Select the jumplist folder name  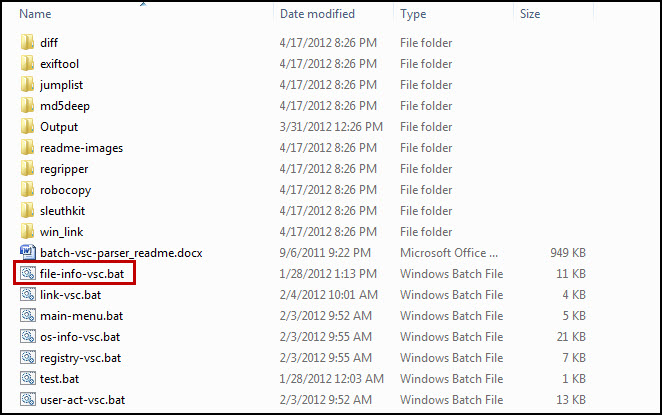pos(60,85)
